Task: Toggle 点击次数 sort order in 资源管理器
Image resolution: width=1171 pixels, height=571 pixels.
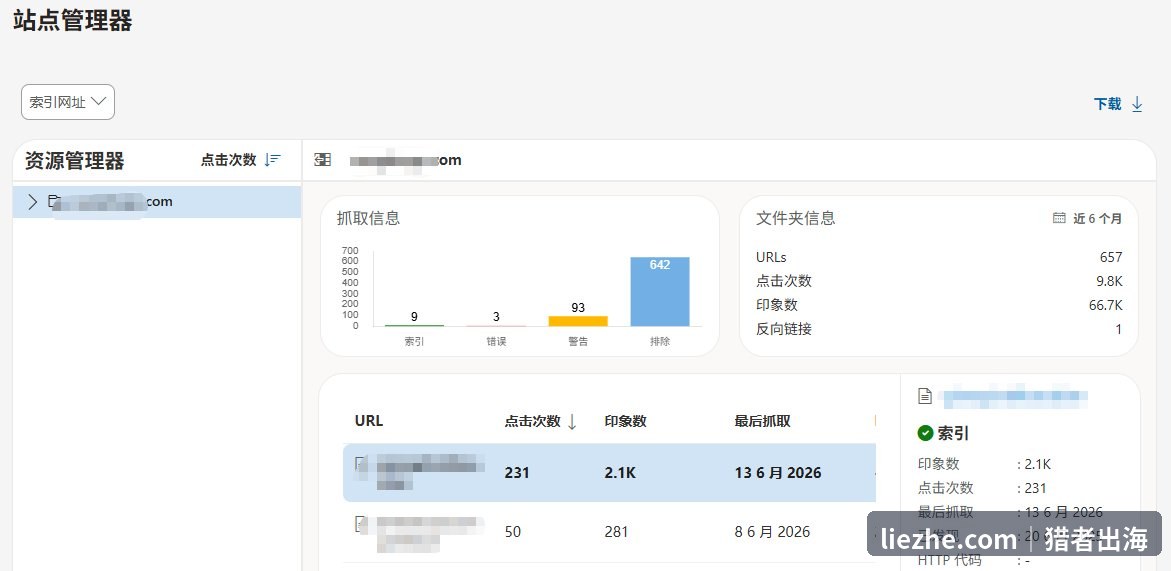Action: (x=240, y=160)
